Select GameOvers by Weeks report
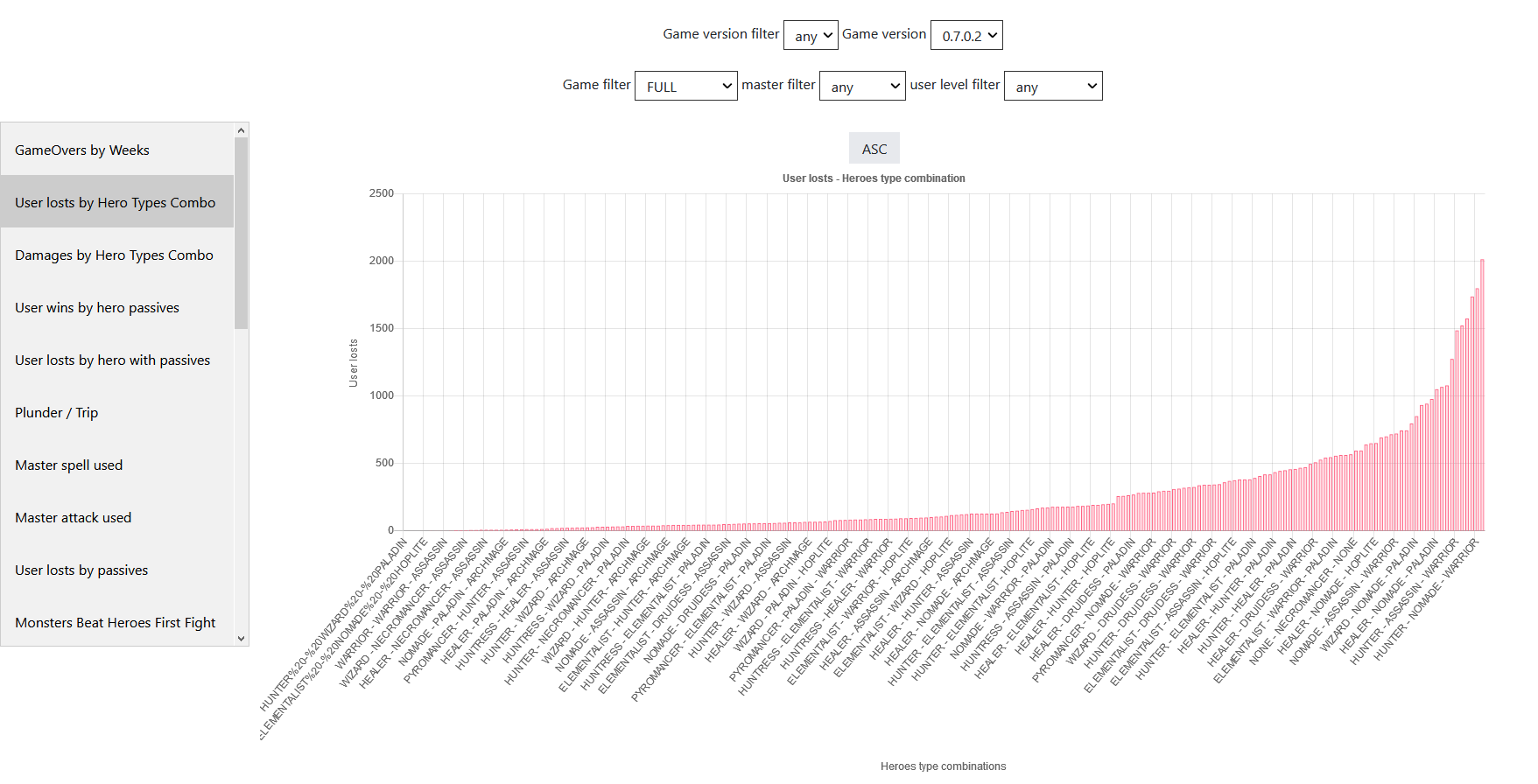 coord(82,150)
